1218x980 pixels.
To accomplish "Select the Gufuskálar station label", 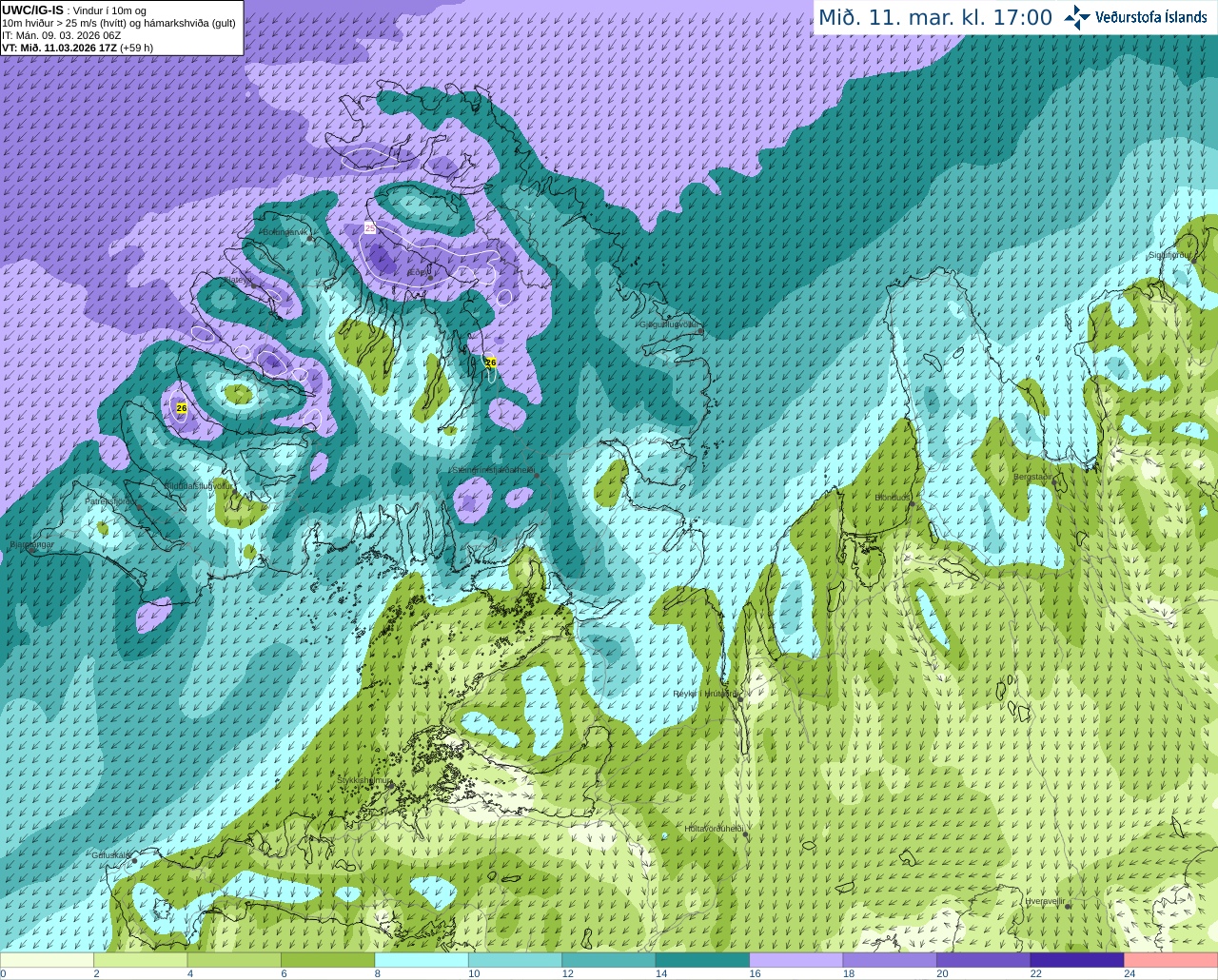I will point(111,854).
